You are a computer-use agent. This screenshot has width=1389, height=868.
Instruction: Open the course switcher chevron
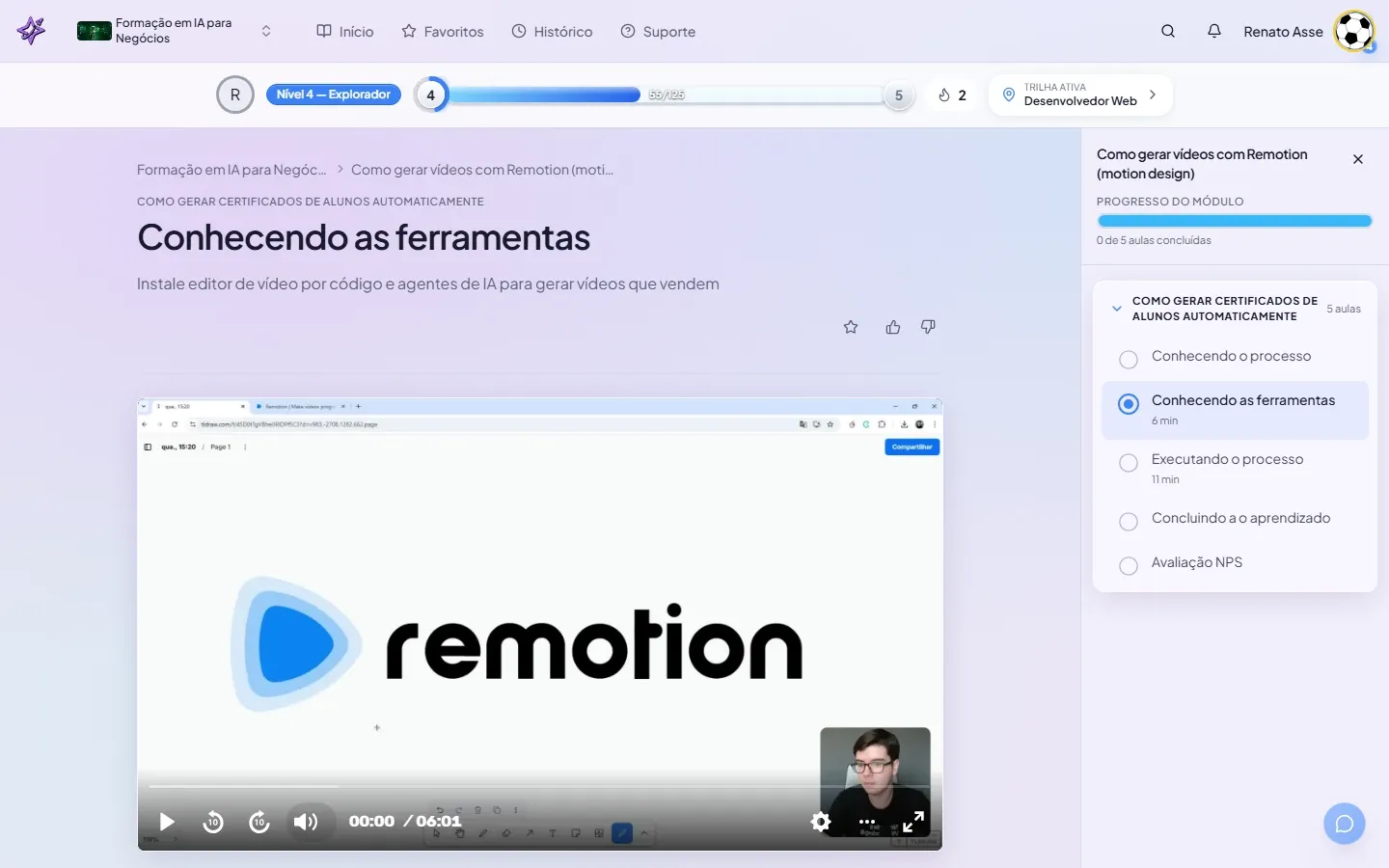pos(266,31)
